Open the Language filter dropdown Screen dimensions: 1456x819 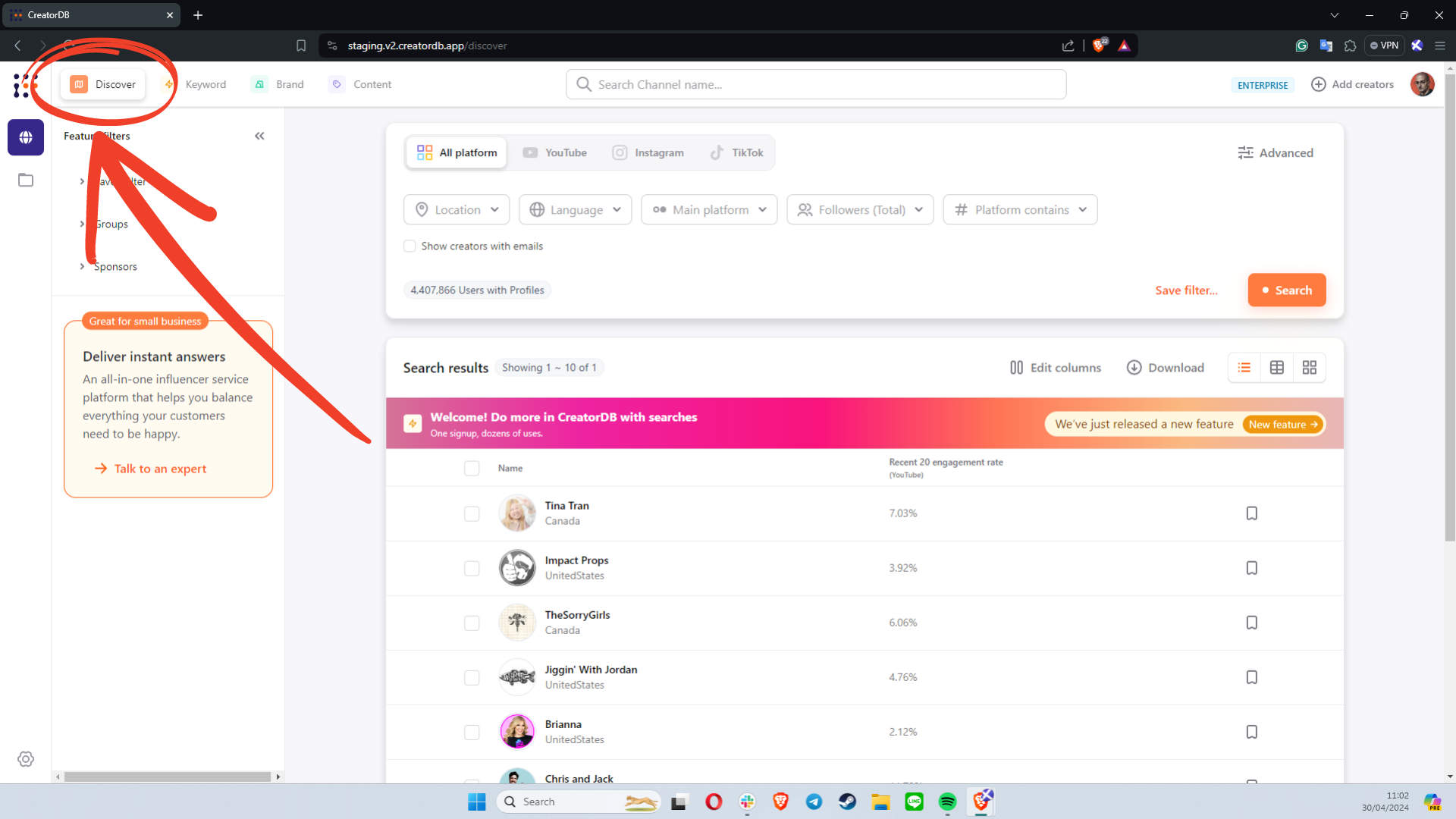[x=575, y=209]
